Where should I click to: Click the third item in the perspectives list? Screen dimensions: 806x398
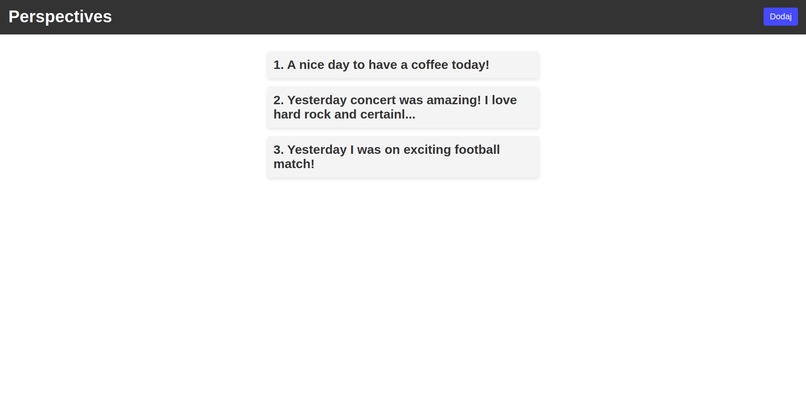click(403, 157)
